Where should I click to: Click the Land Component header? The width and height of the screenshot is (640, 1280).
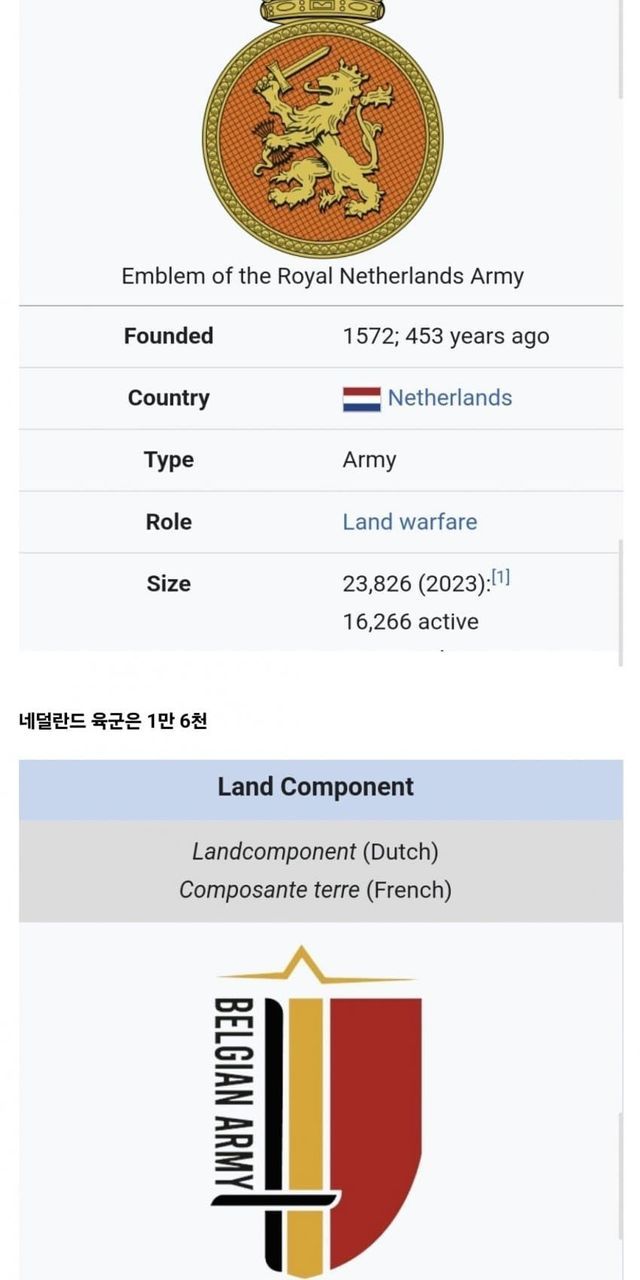point(316,787)
